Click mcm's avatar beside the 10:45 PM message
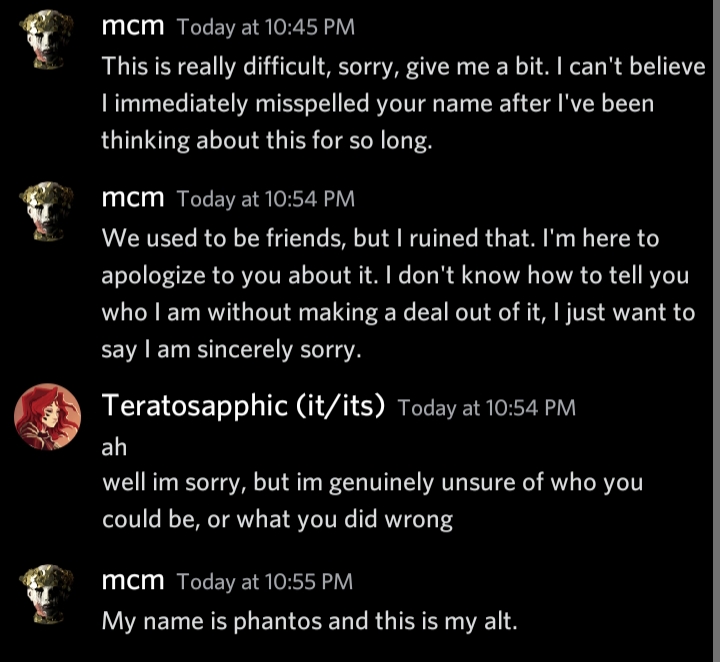 46,41
